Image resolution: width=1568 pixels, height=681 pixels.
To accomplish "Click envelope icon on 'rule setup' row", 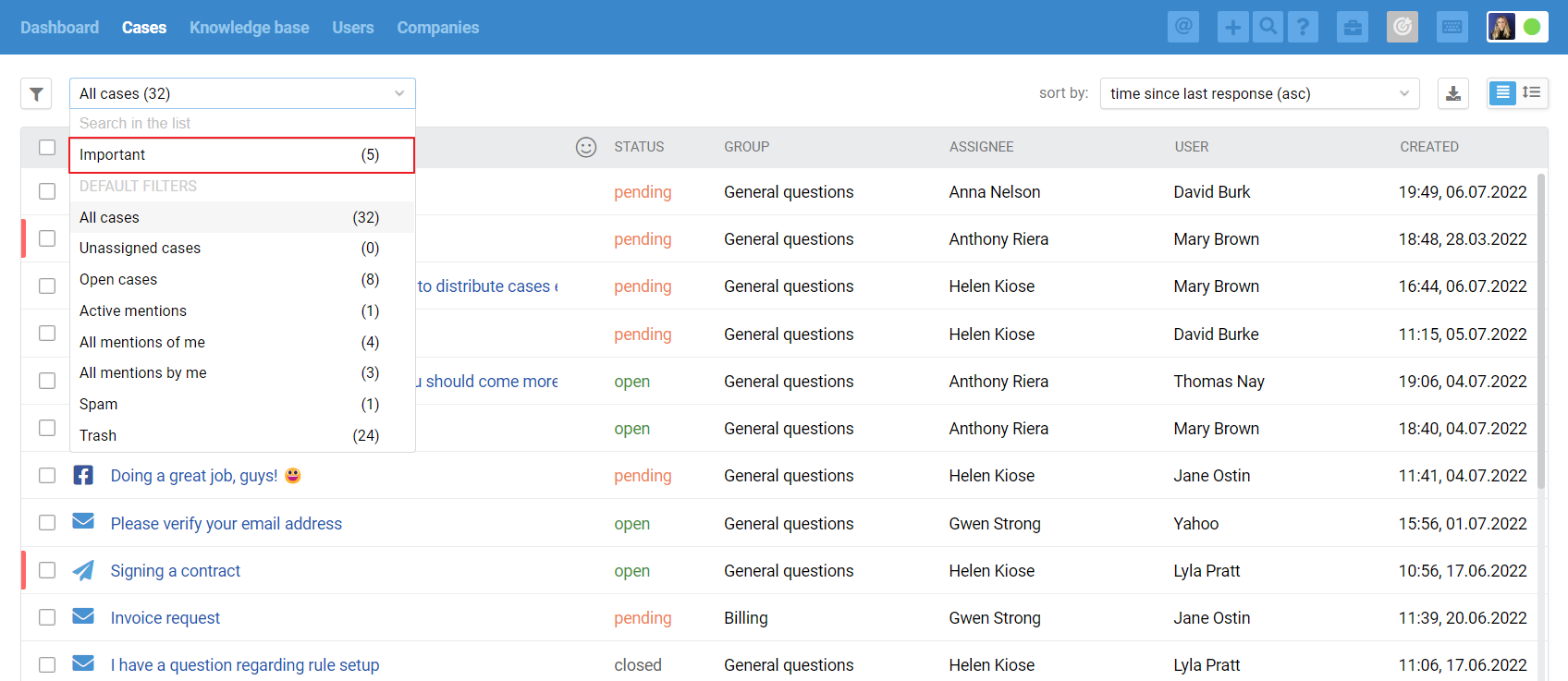I will click(83, 663).
